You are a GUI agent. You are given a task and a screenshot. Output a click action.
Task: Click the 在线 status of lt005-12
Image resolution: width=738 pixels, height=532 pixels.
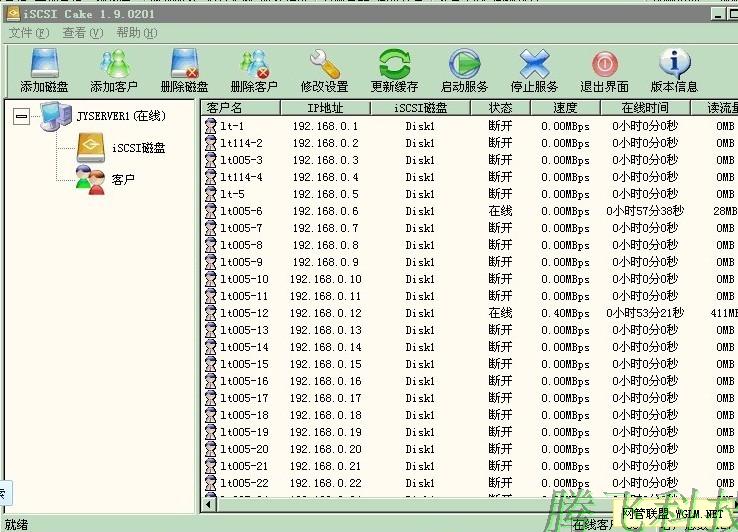pyautogui.click(x=500, y=313)
